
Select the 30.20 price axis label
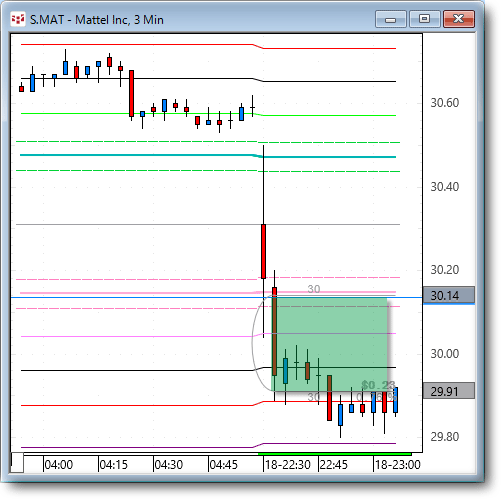[445, 270]
